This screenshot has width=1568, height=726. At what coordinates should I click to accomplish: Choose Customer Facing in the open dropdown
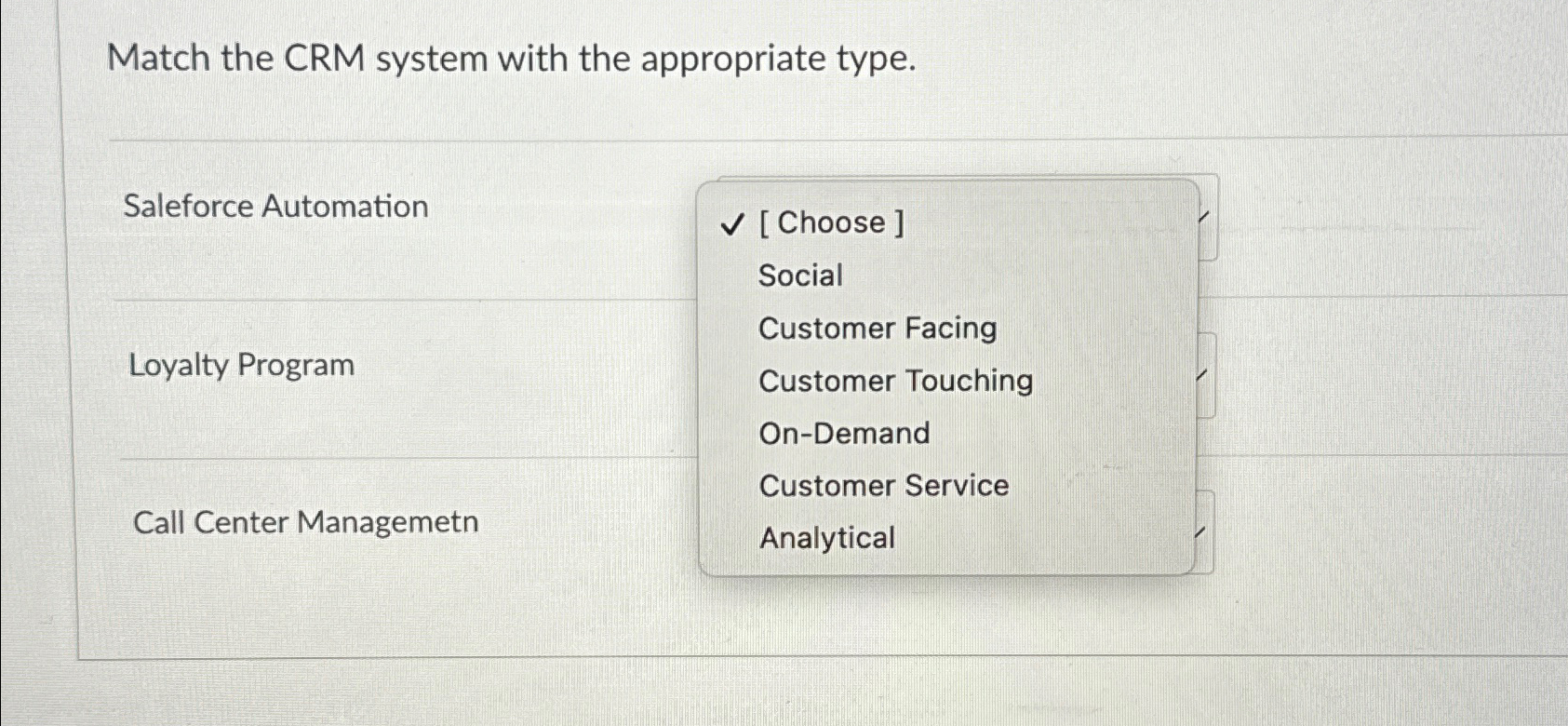[x=876, y=328]
